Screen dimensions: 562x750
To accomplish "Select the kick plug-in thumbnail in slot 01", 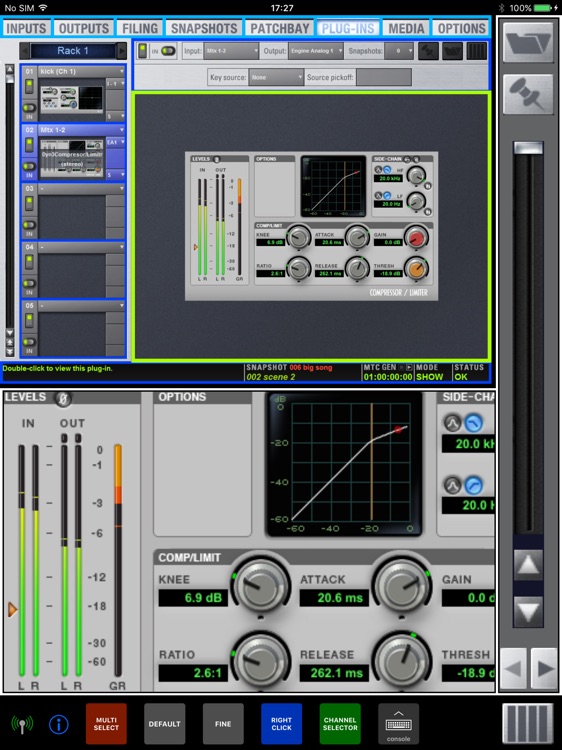I will [72, 99].
